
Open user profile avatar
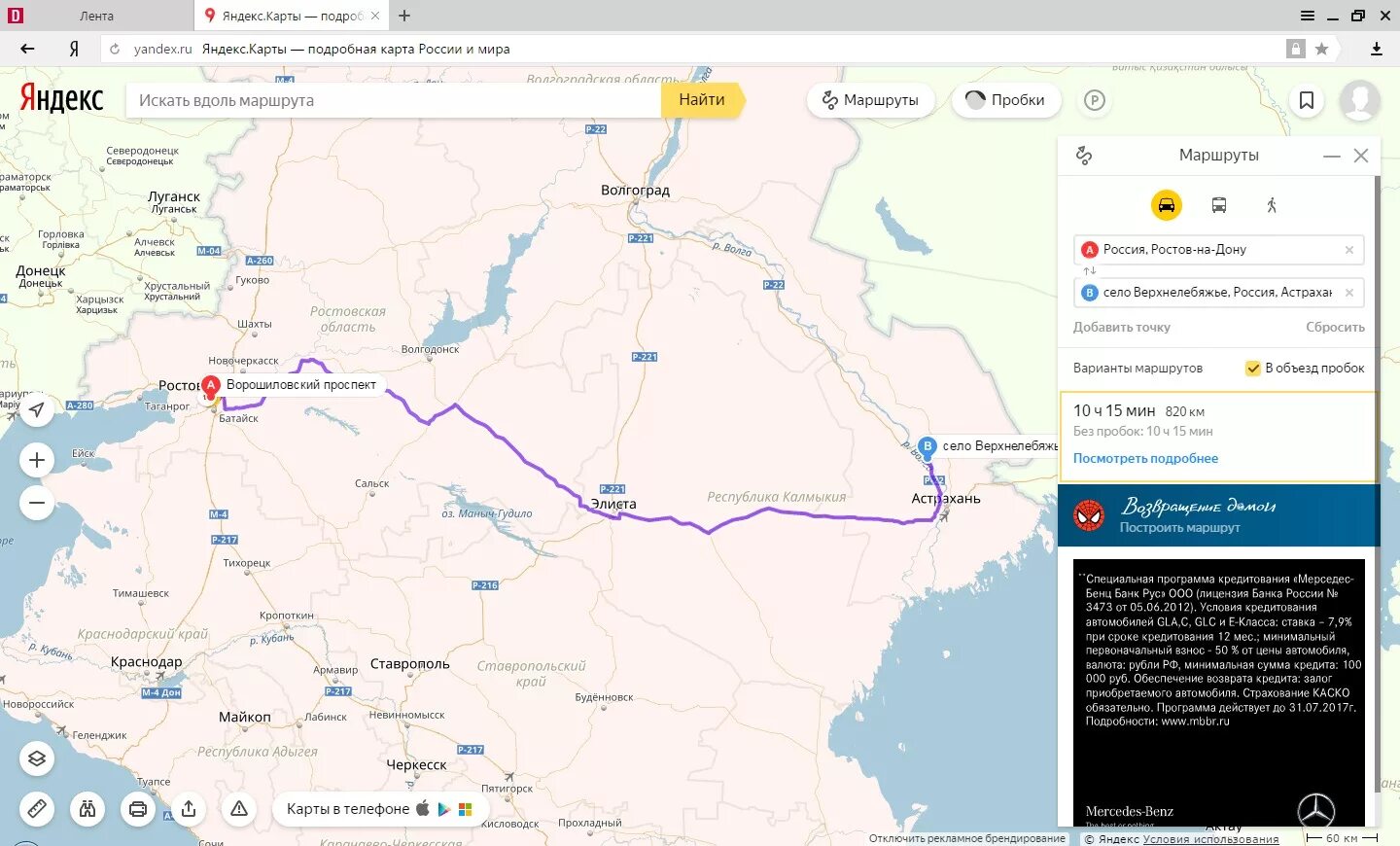click(1359, 100)
